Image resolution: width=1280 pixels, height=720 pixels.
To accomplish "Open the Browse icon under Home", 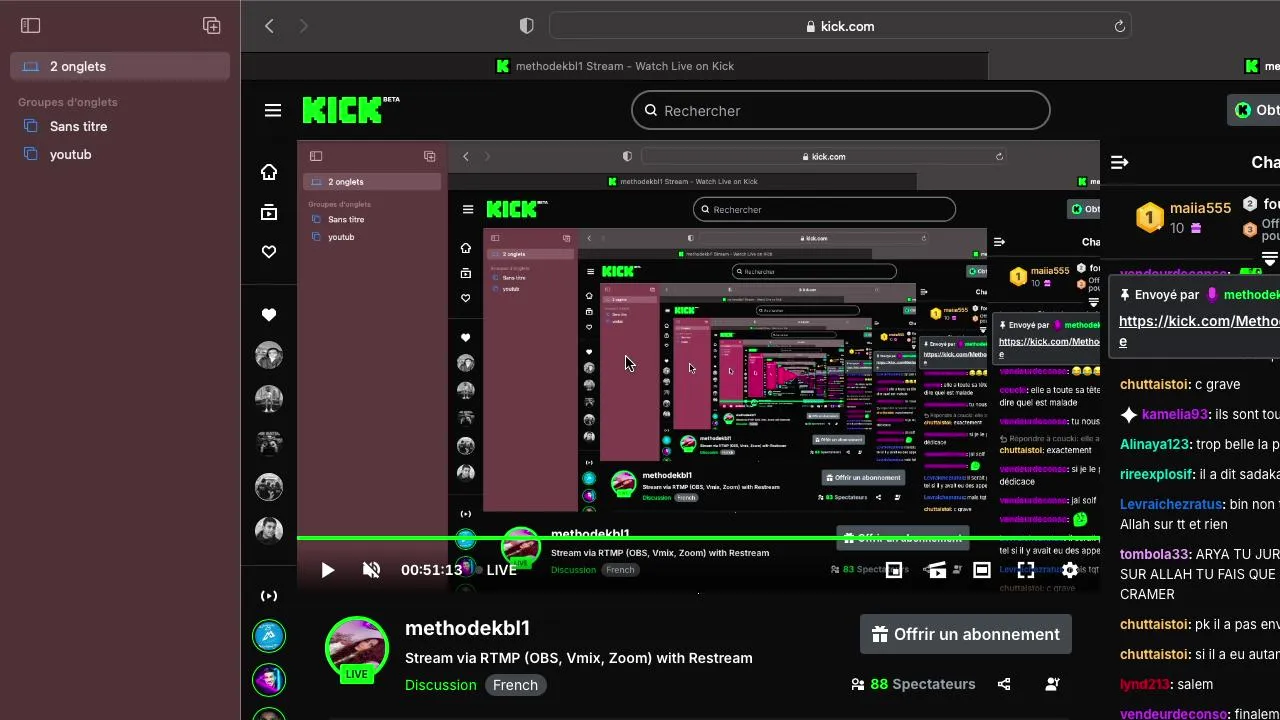I will click(269, 212).
